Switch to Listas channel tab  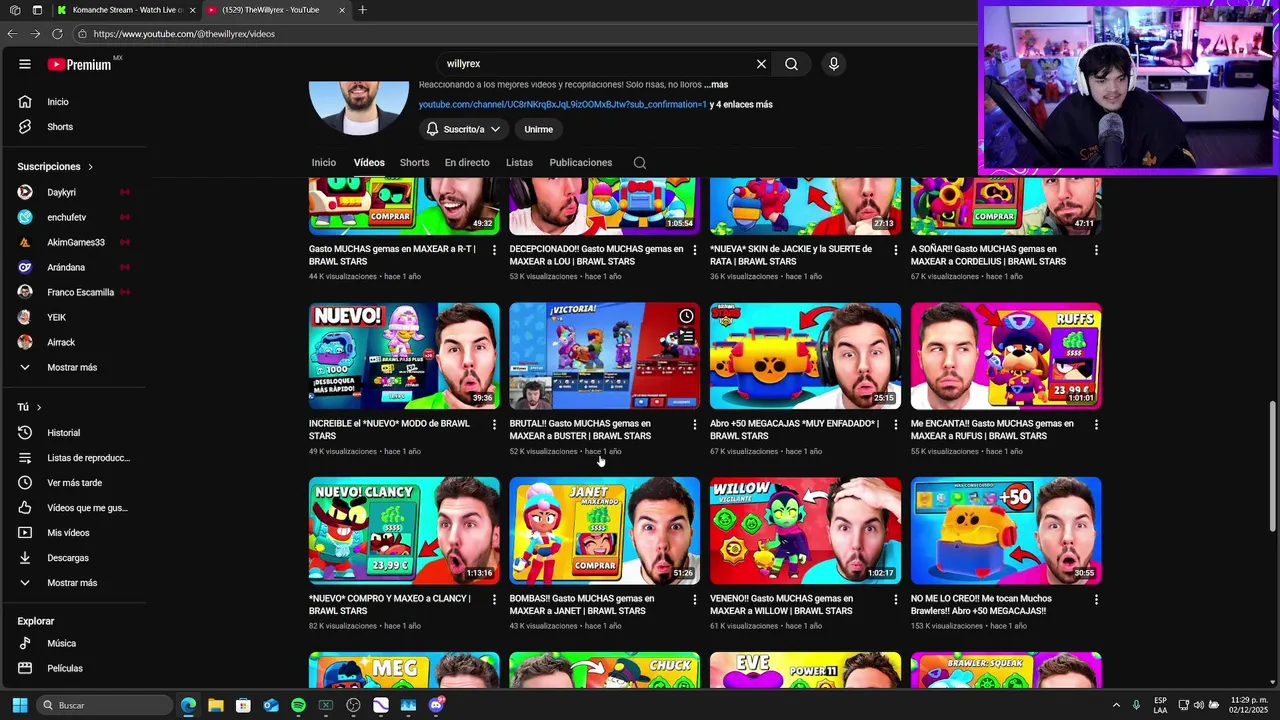click(519, 163)
